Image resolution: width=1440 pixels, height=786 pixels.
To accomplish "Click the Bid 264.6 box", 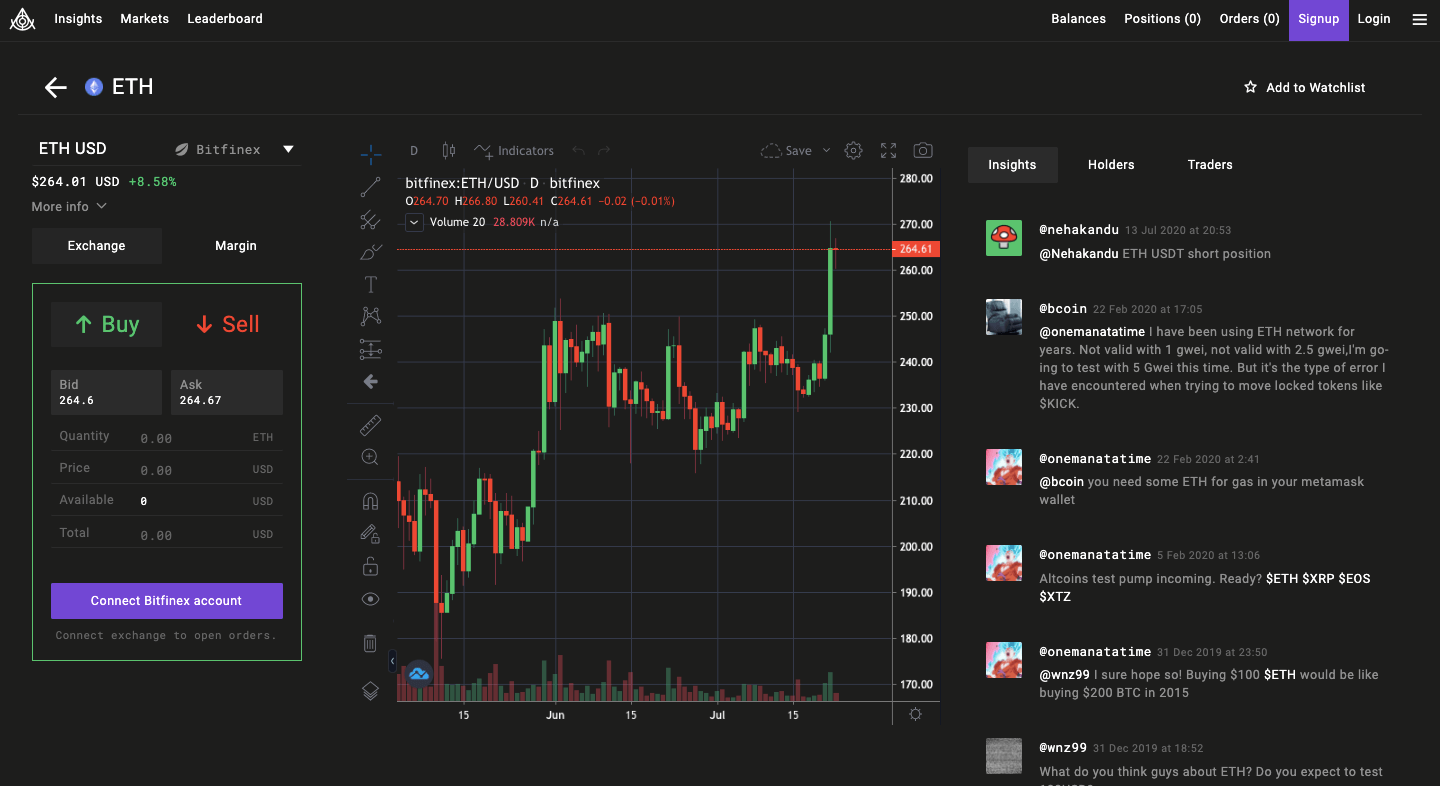I will tap(106, 392).
